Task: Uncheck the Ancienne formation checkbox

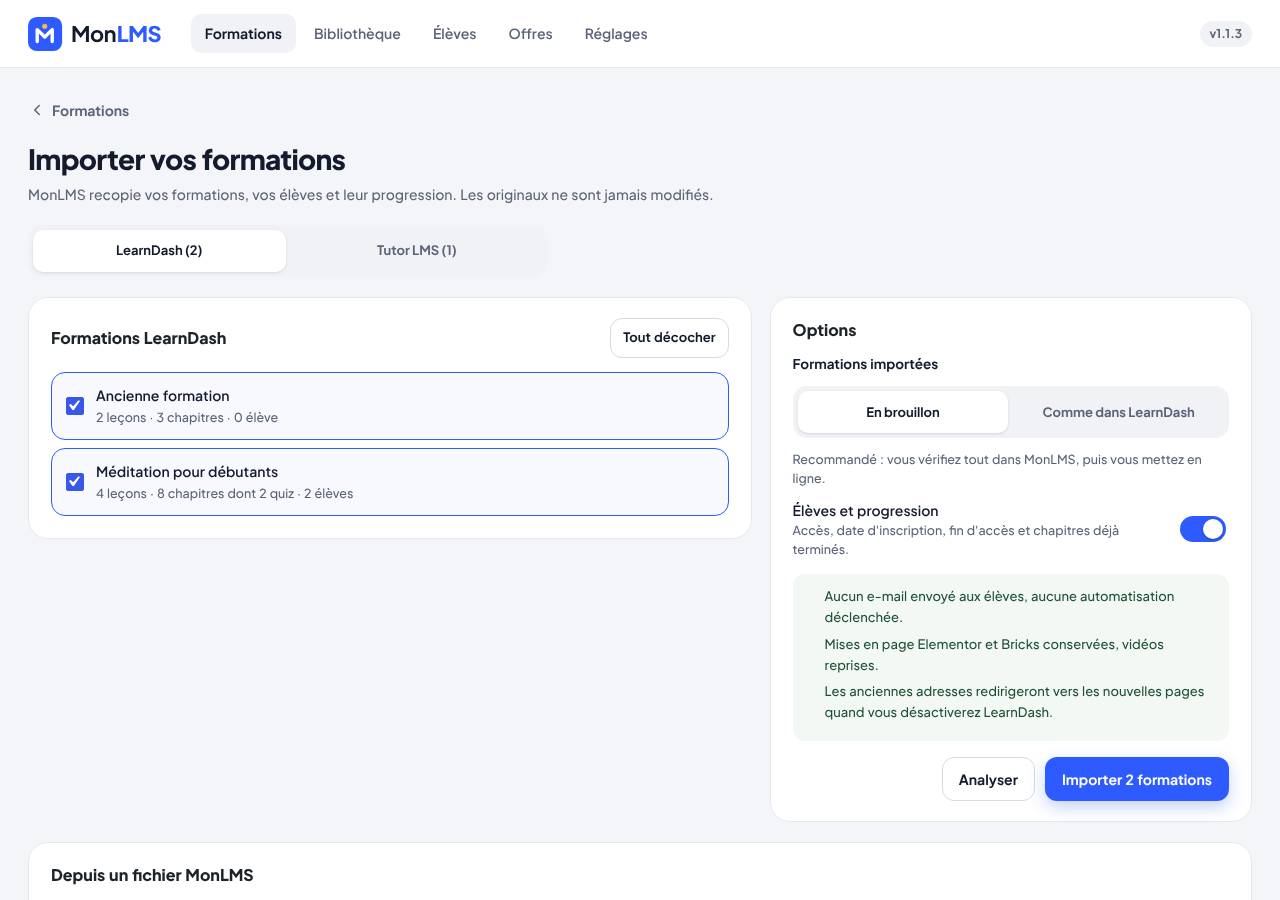Action: click(x=75, y=405)
